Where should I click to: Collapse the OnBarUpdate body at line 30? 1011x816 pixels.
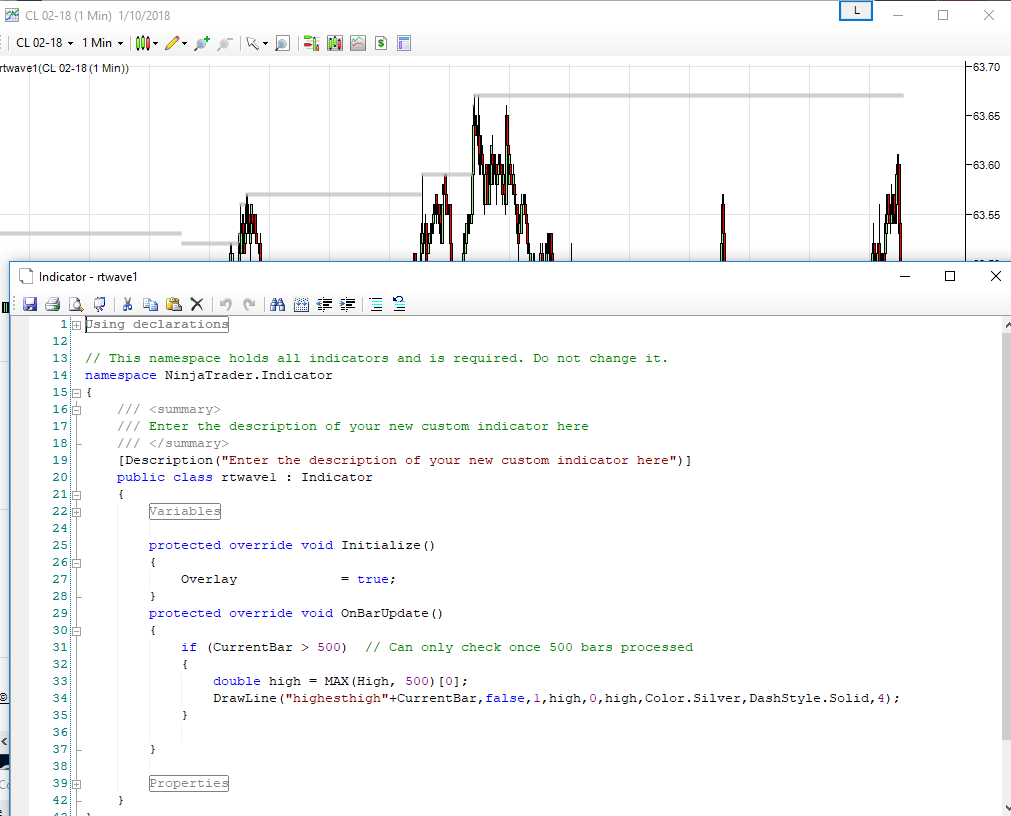point(77,632)
